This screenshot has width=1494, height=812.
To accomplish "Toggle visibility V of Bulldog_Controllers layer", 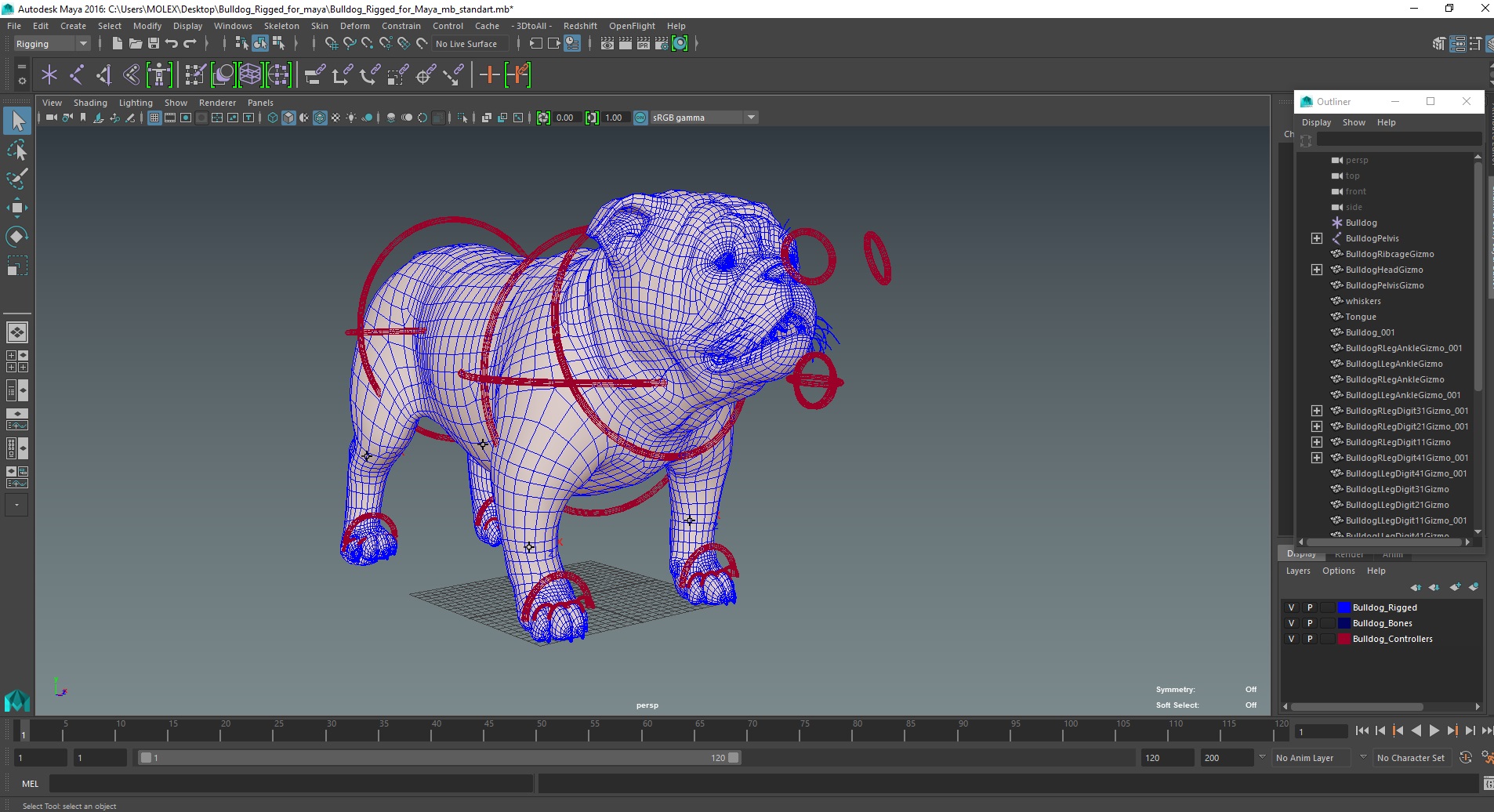I will [1292, 639].
